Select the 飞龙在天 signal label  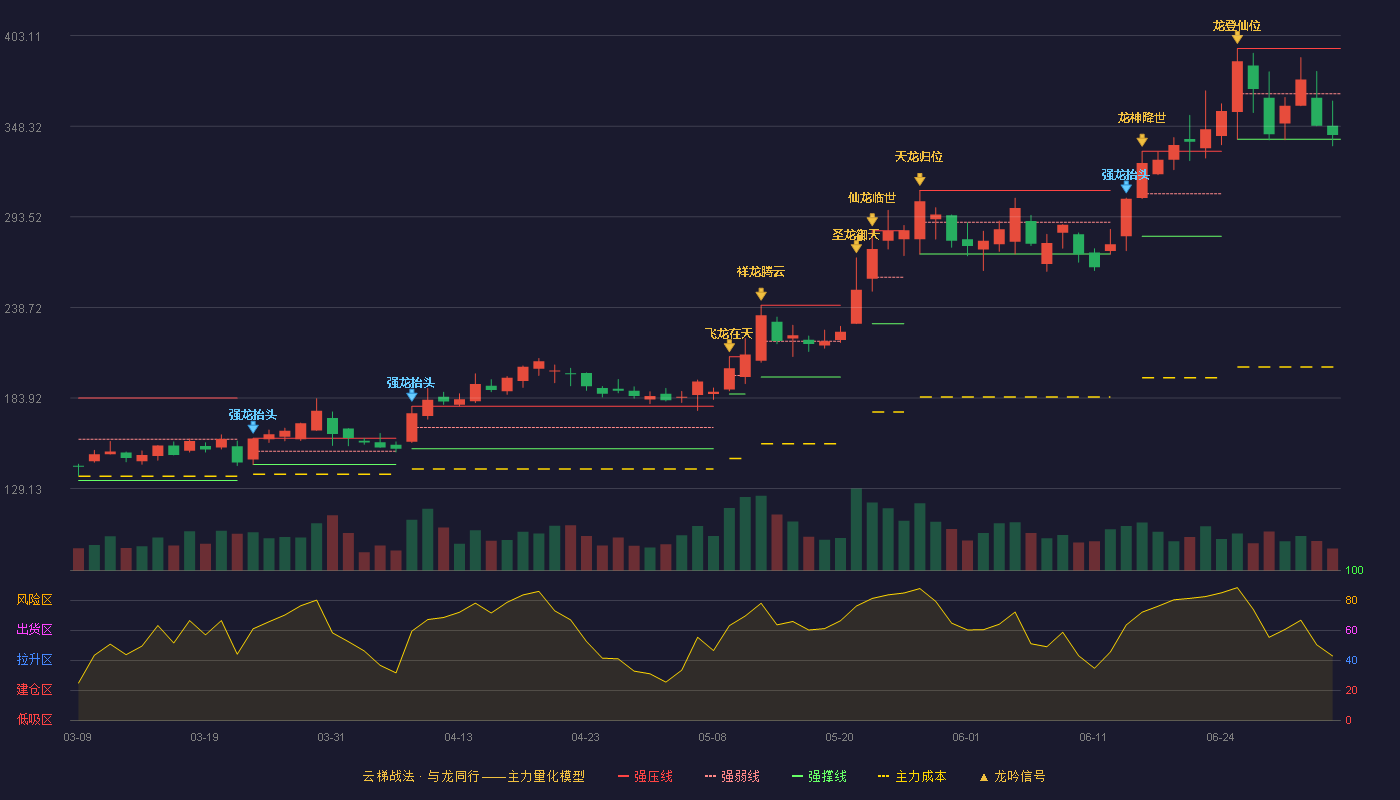[x=729, y=333]
